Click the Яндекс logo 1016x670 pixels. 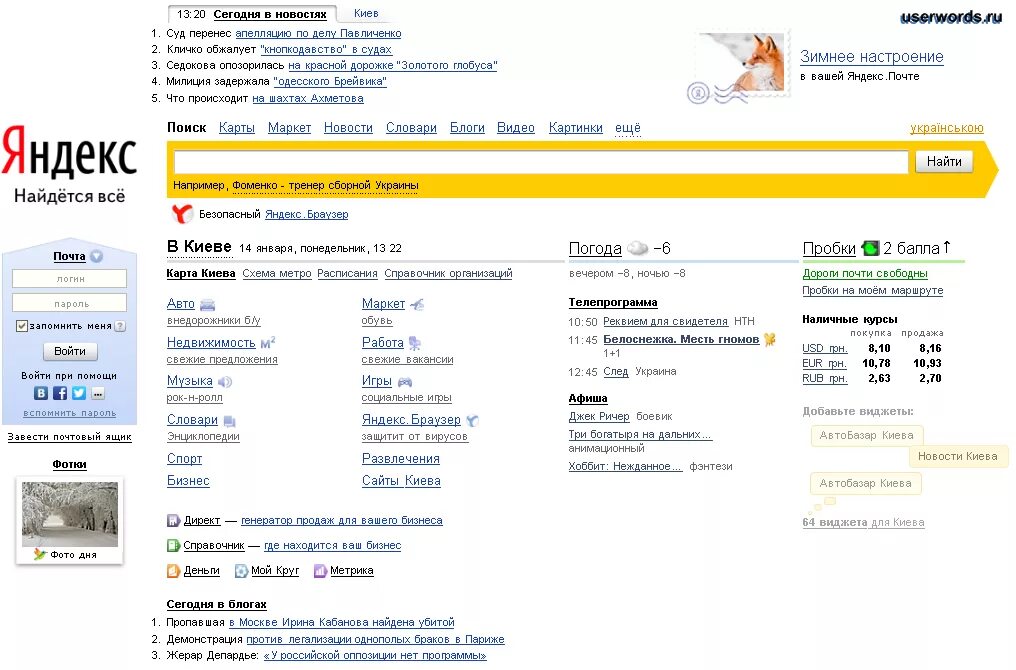pos(69,151)
